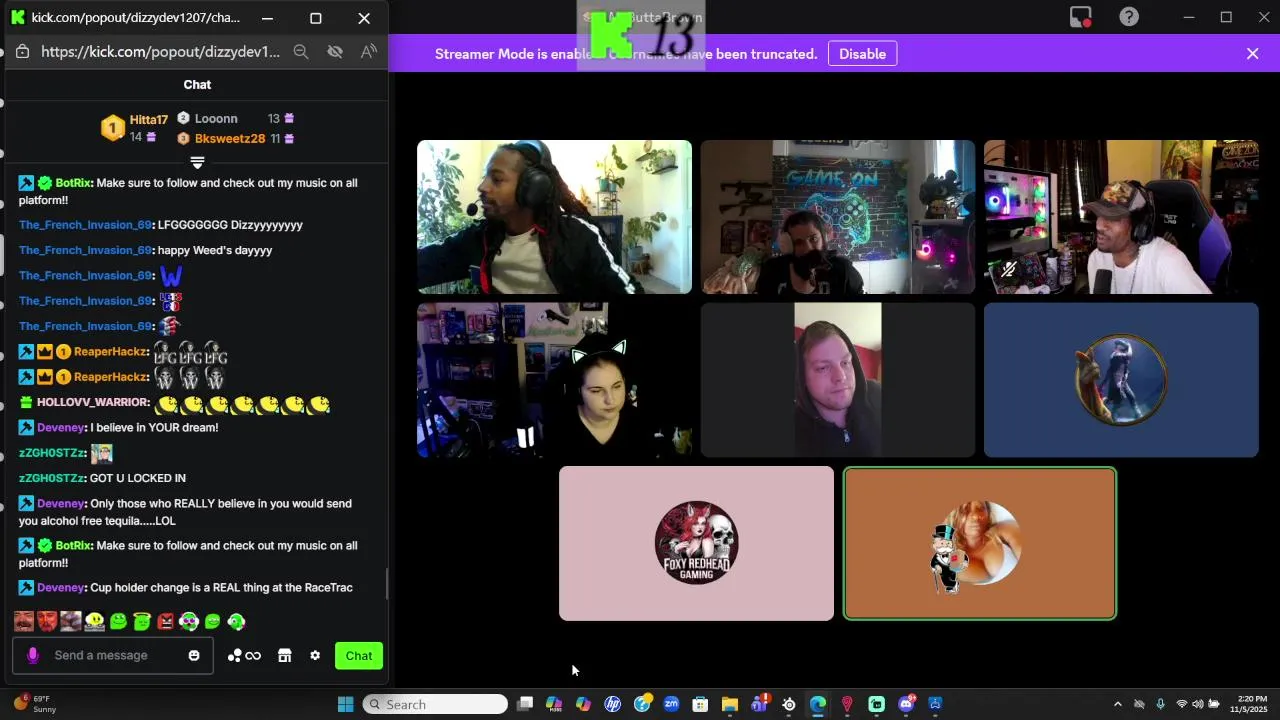Select the Game On neon webcam tile
The height and width of the screenshot is (720, 1280).
(x=838, y=217)
